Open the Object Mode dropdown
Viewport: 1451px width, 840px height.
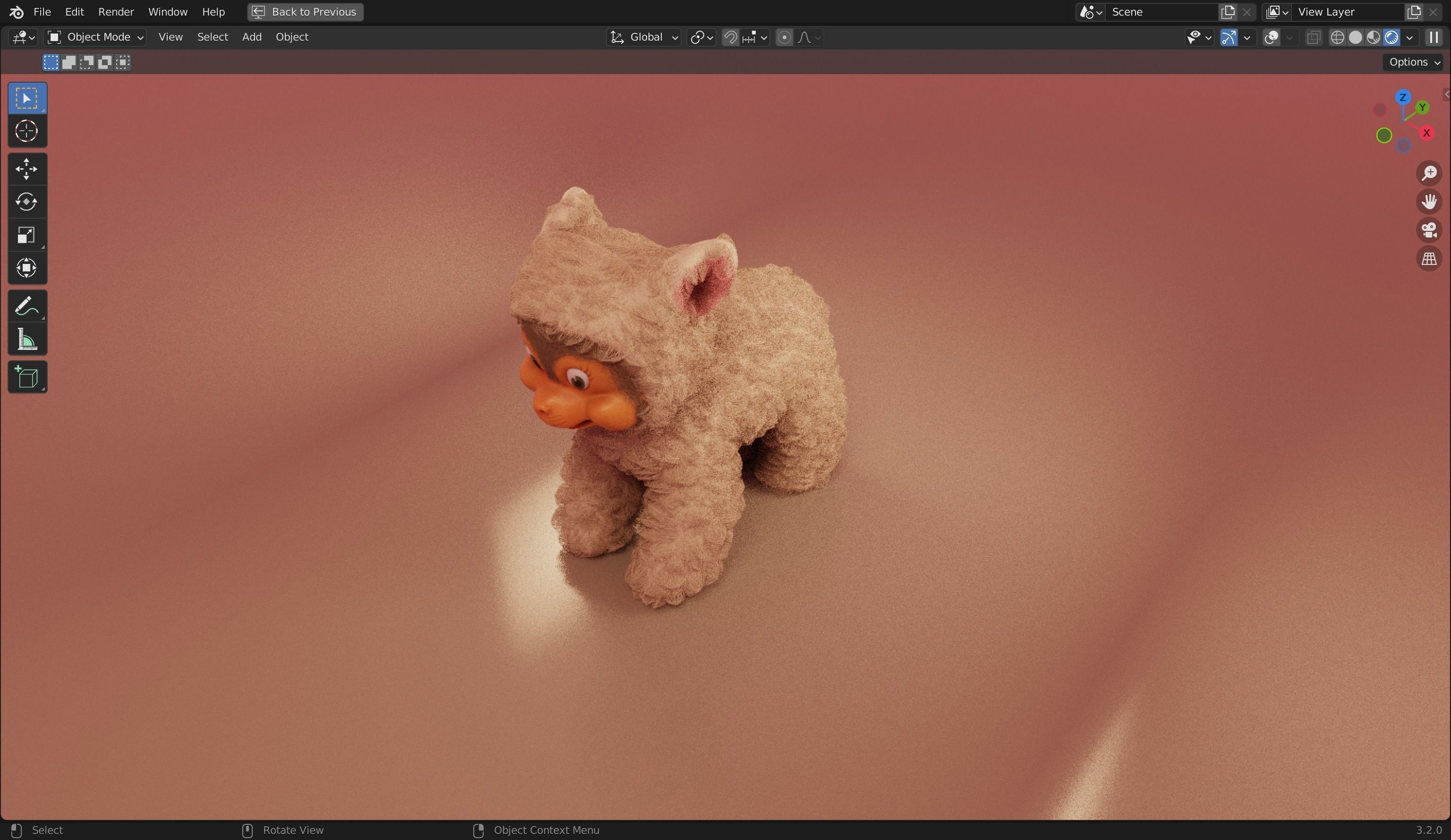point(95,37)
